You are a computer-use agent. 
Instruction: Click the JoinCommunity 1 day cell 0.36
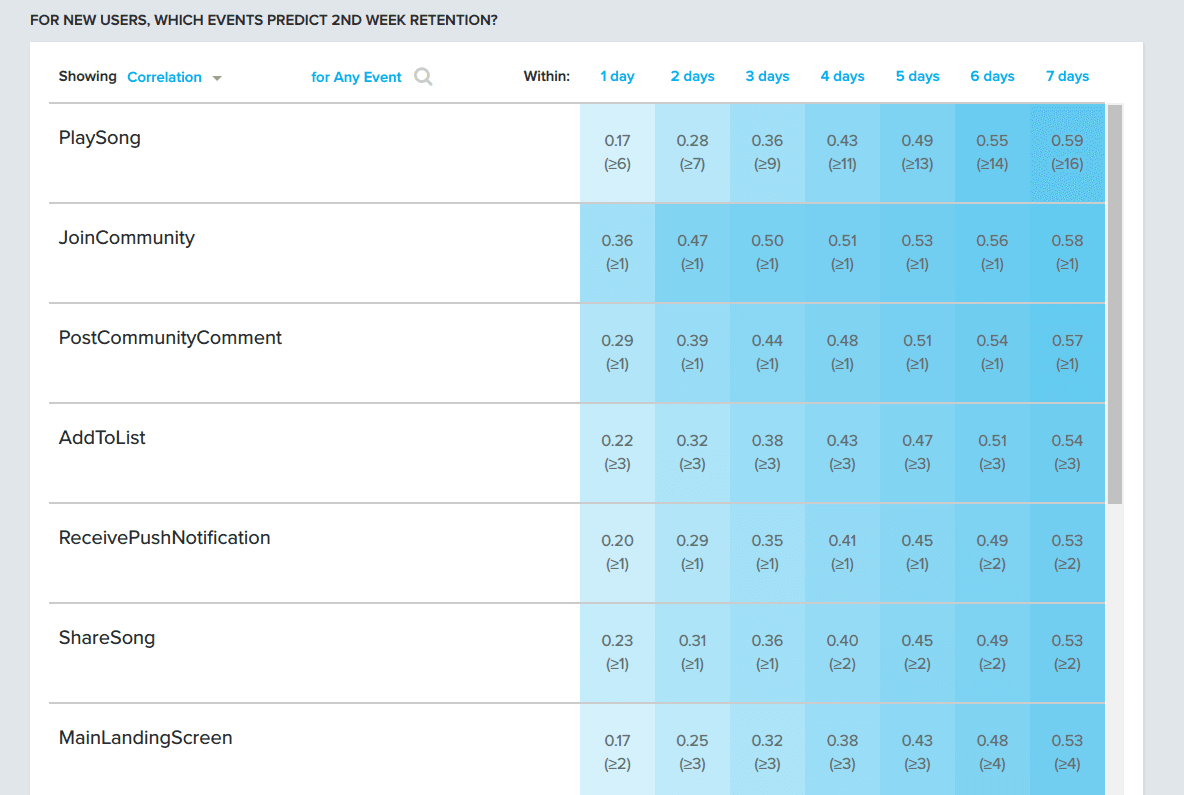pyautogui.click(x=617, y=252)
